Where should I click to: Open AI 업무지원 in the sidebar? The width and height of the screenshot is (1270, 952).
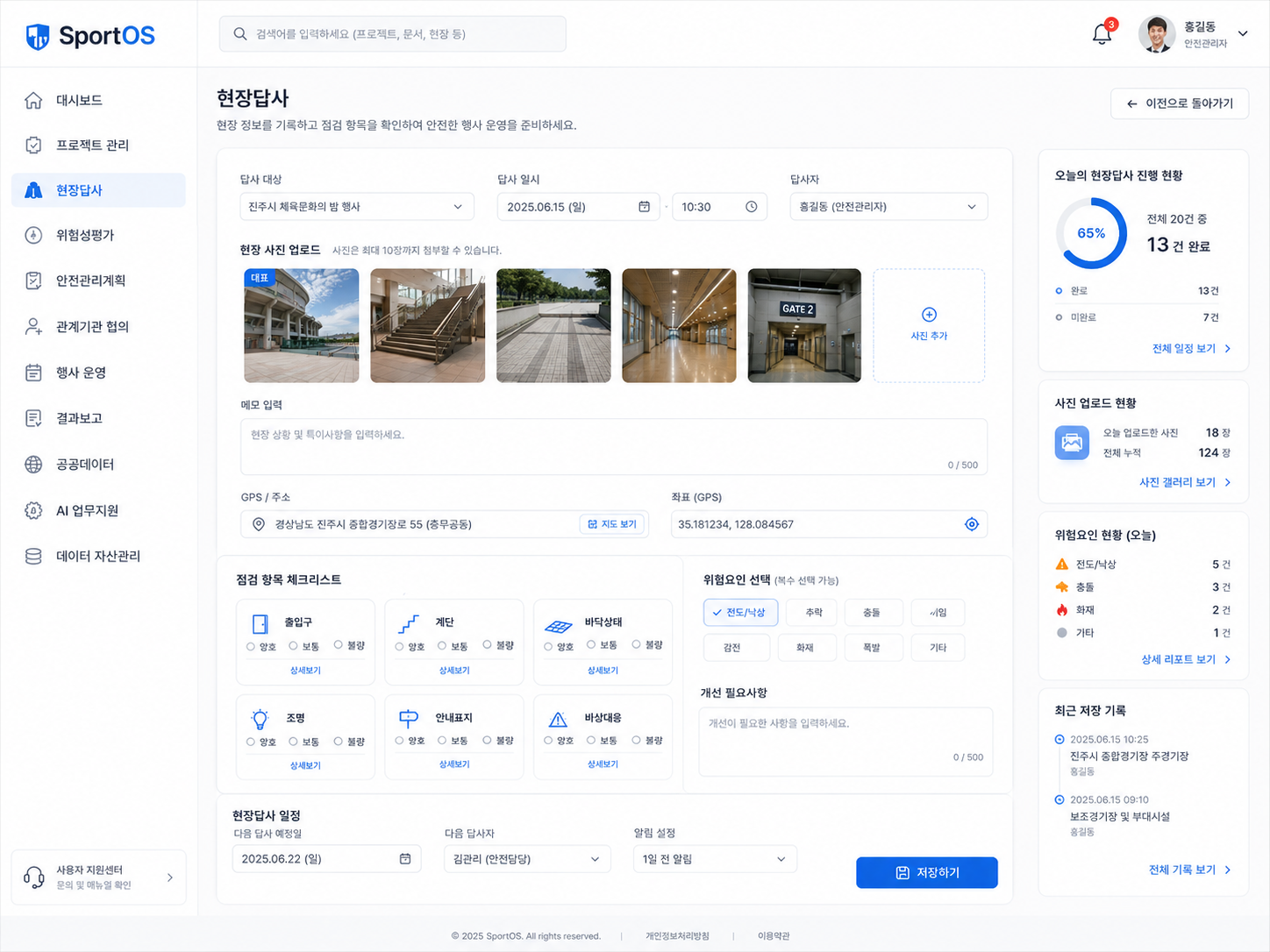point(98,510)
